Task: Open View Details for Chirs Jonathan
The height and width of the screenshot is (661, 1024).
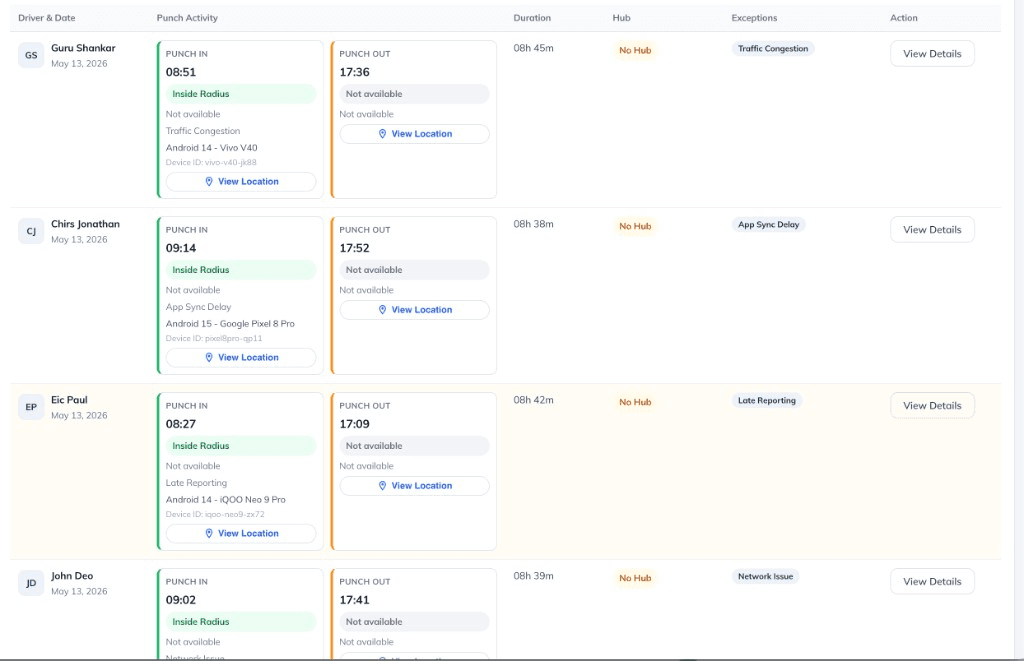Action: click(932, 229)
